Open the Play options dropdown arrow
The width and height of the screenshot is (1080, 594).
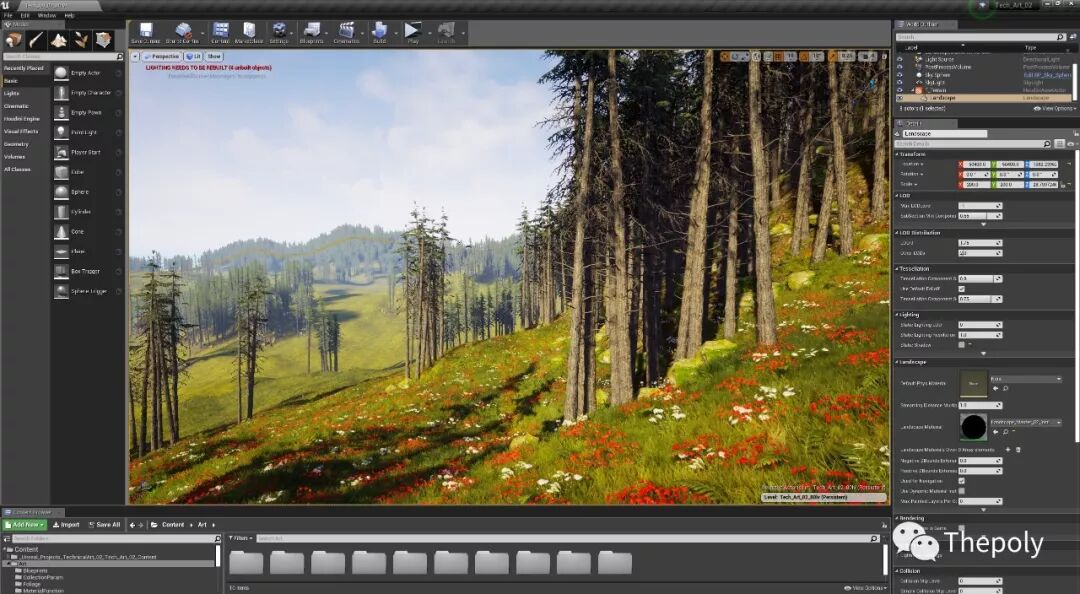tap(429, 32)
